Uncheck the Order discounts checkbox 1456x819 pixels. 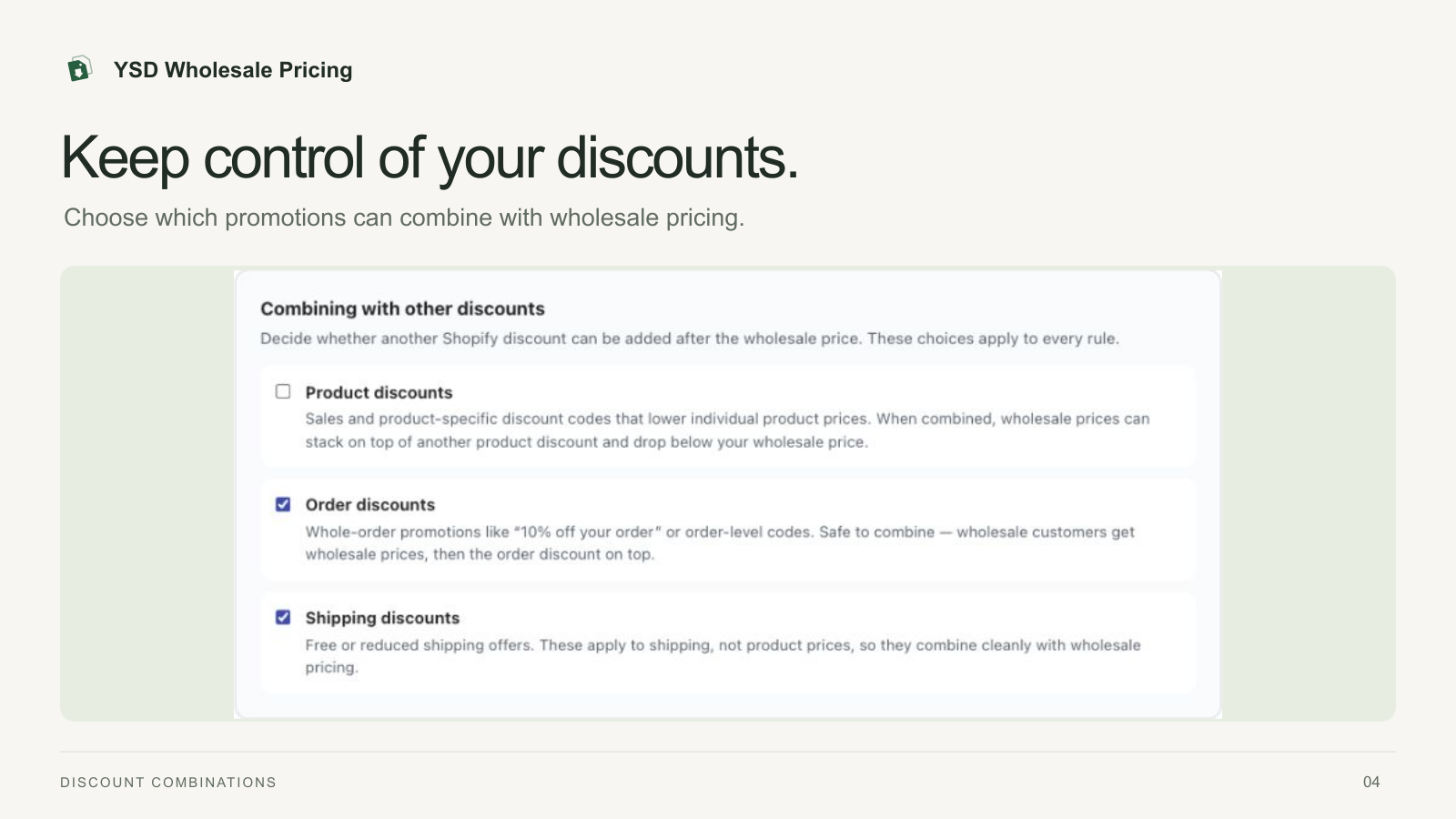[x=283, y=504]
